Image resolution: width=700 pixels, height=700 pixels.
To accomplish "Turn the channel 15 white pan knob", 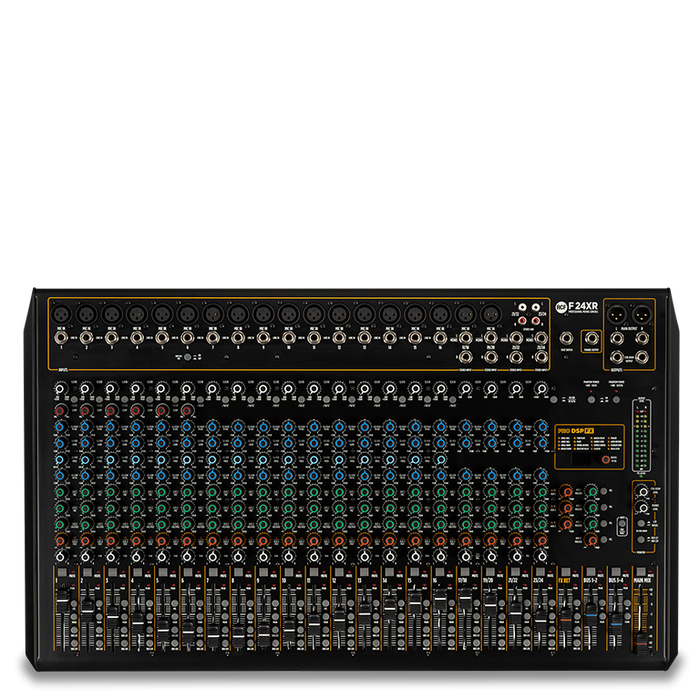I will pos(415,557).
